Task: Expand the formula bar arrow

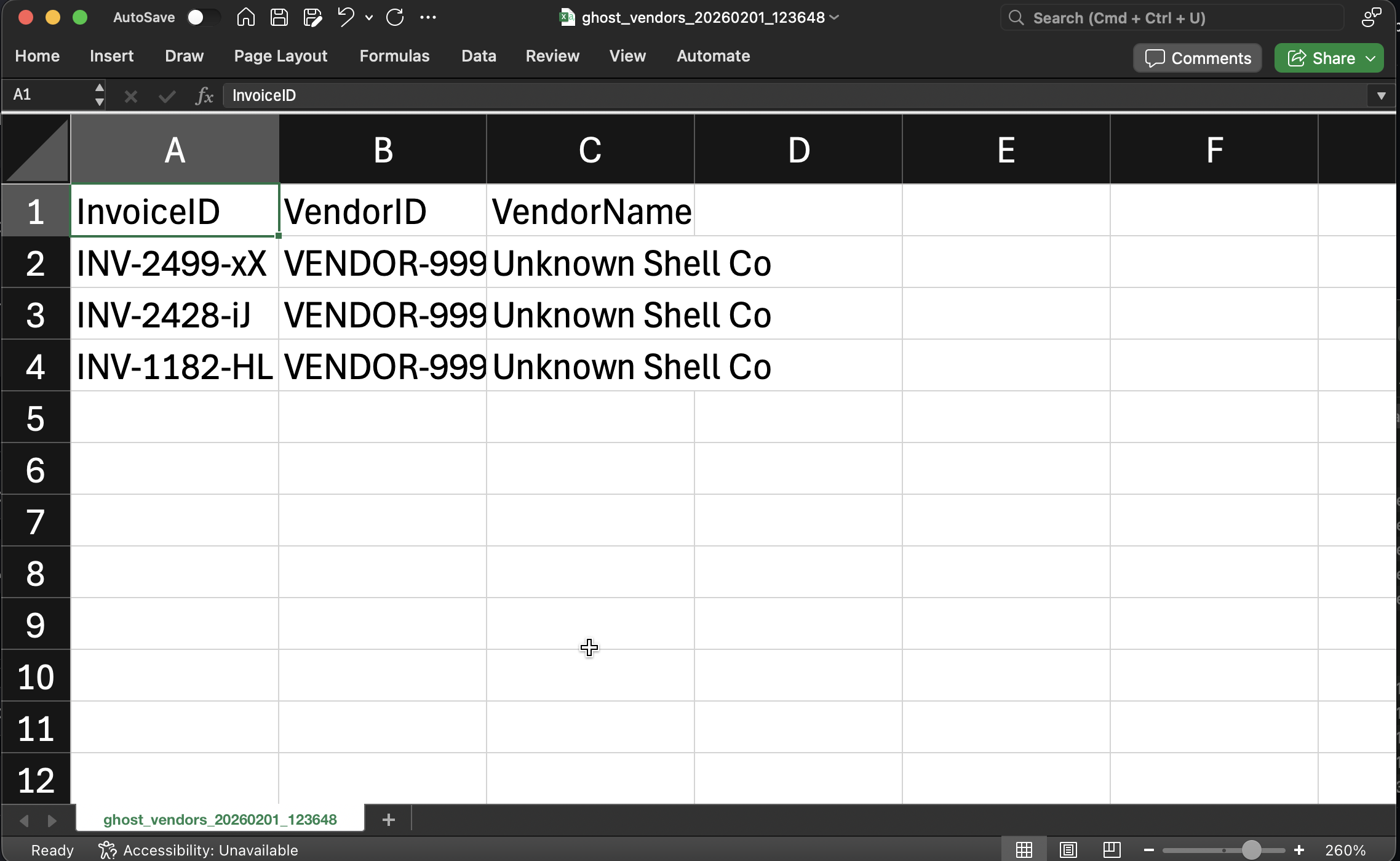Action: [x=1381, y=95]
